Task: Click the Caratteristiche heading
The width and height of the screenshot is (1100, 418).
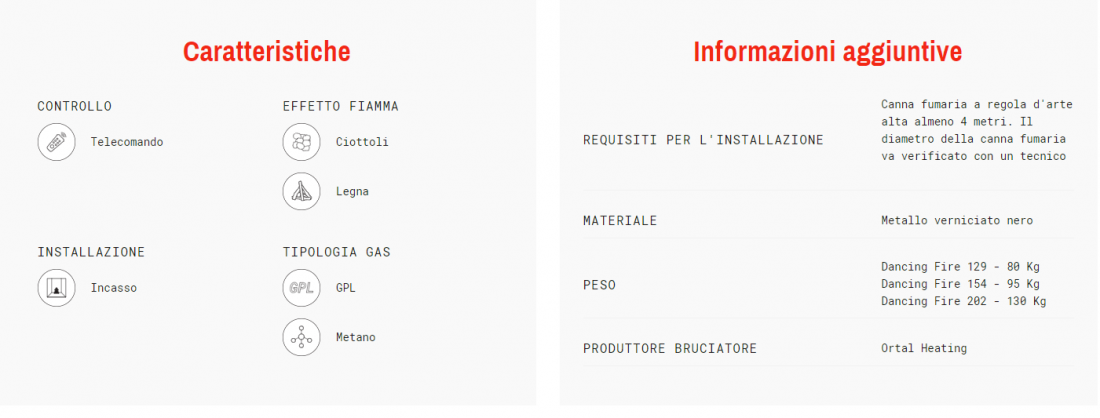Action: click(266, 51)
